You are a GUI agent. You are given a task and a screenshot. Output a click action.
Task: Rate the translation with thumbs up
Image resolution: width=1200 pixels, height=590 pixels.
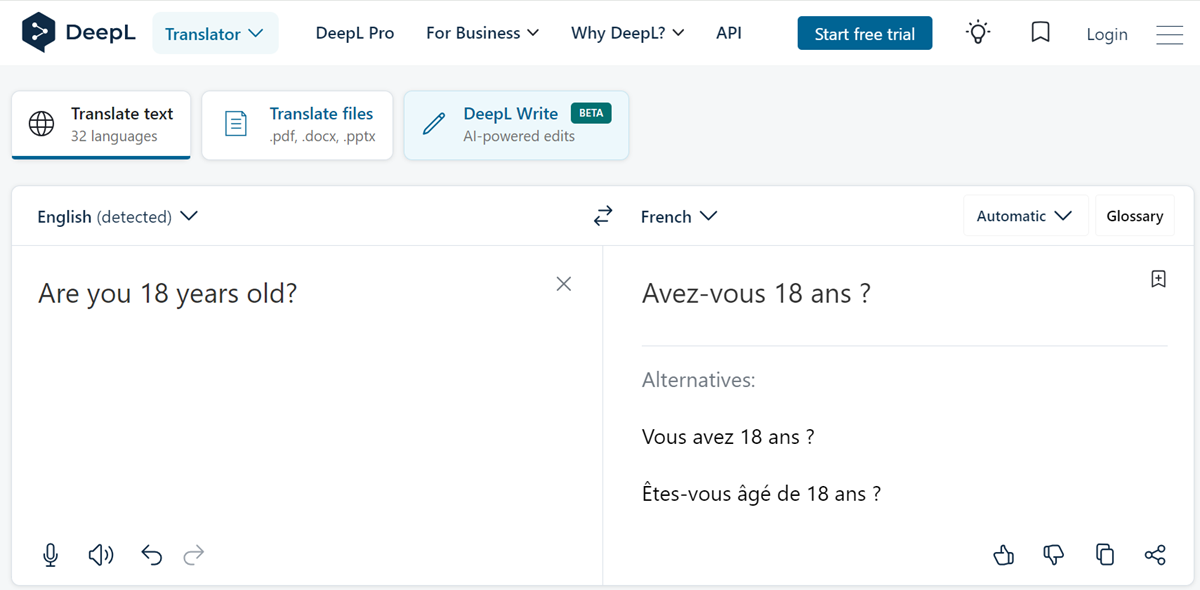pyautogui.click(x=1004, y=555)
